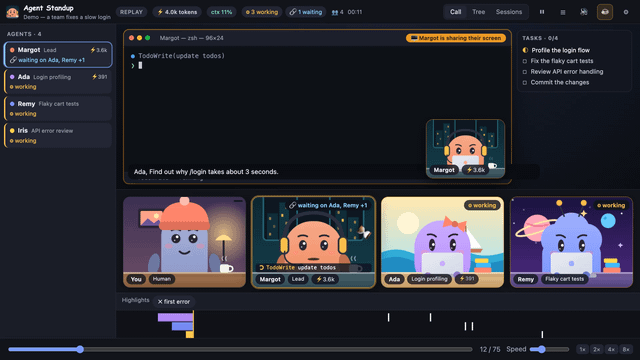This screenshot has height=360, width=640.
Task: Click the 3 working status pill
Action: [262, 12]
